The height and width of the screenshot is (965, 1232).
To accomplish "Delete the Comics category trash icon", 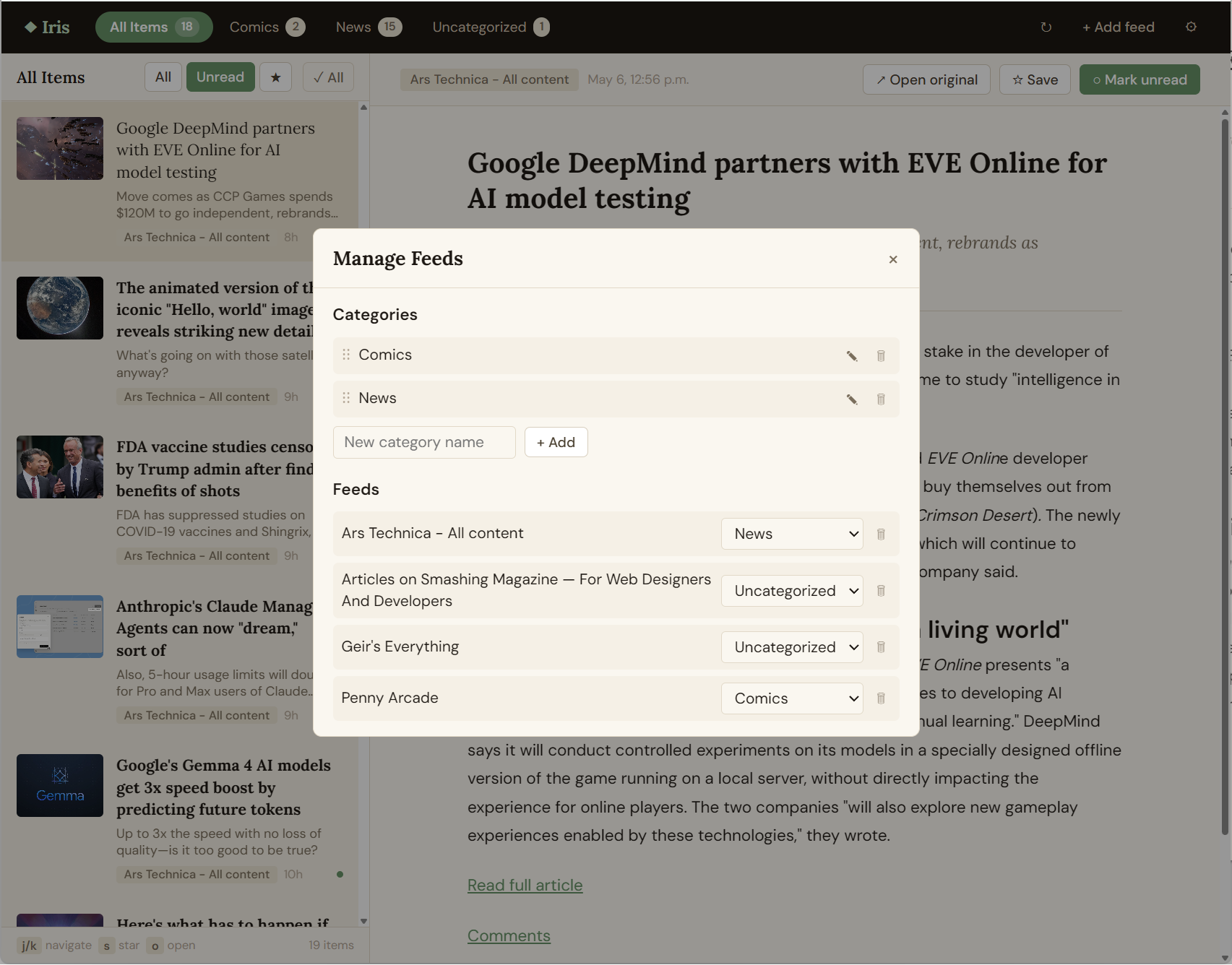I will pos(881,355).
